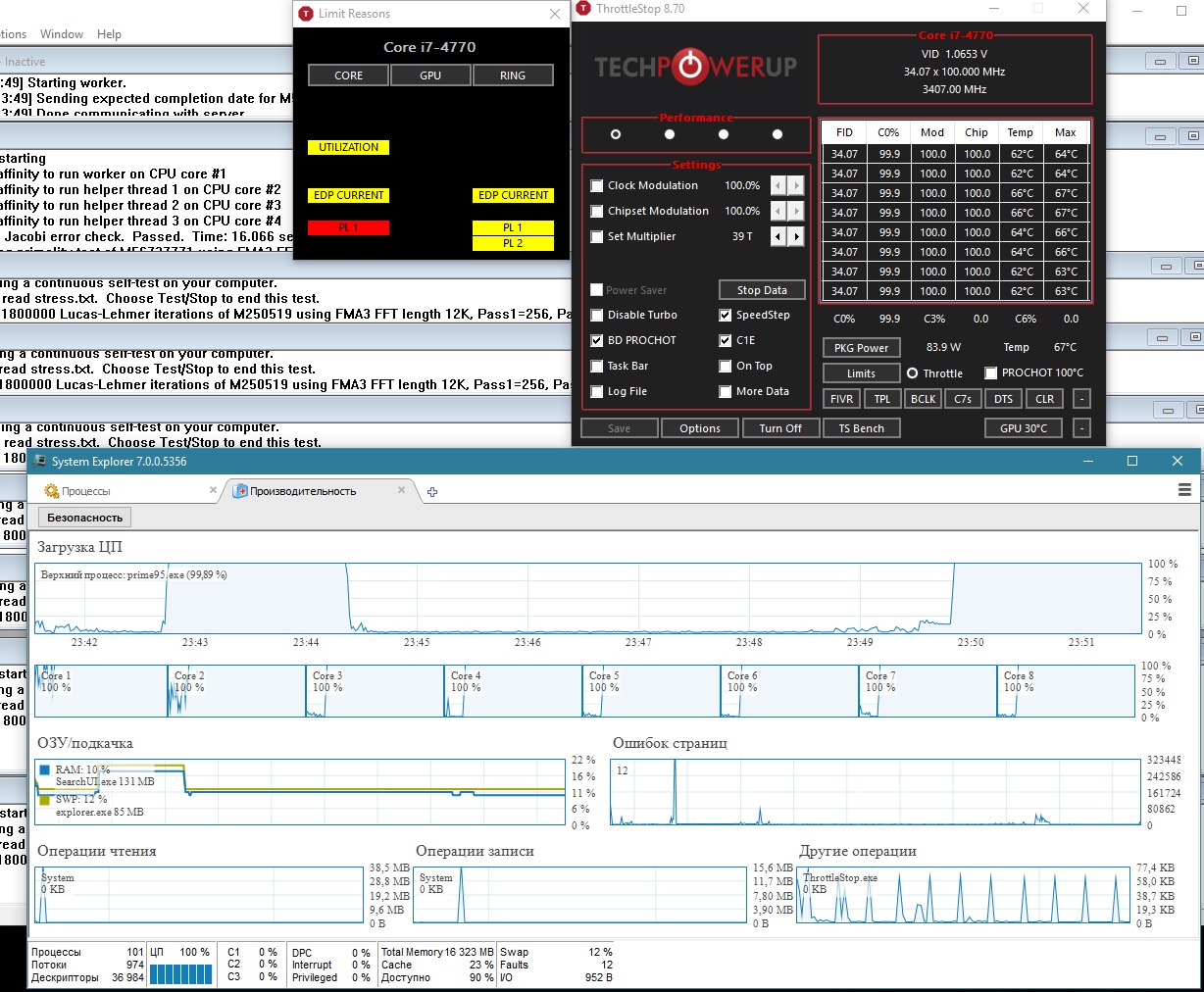1204x992 pixels.
Task: Click the GPU 30°C button
Action: tap(1024, 428)
